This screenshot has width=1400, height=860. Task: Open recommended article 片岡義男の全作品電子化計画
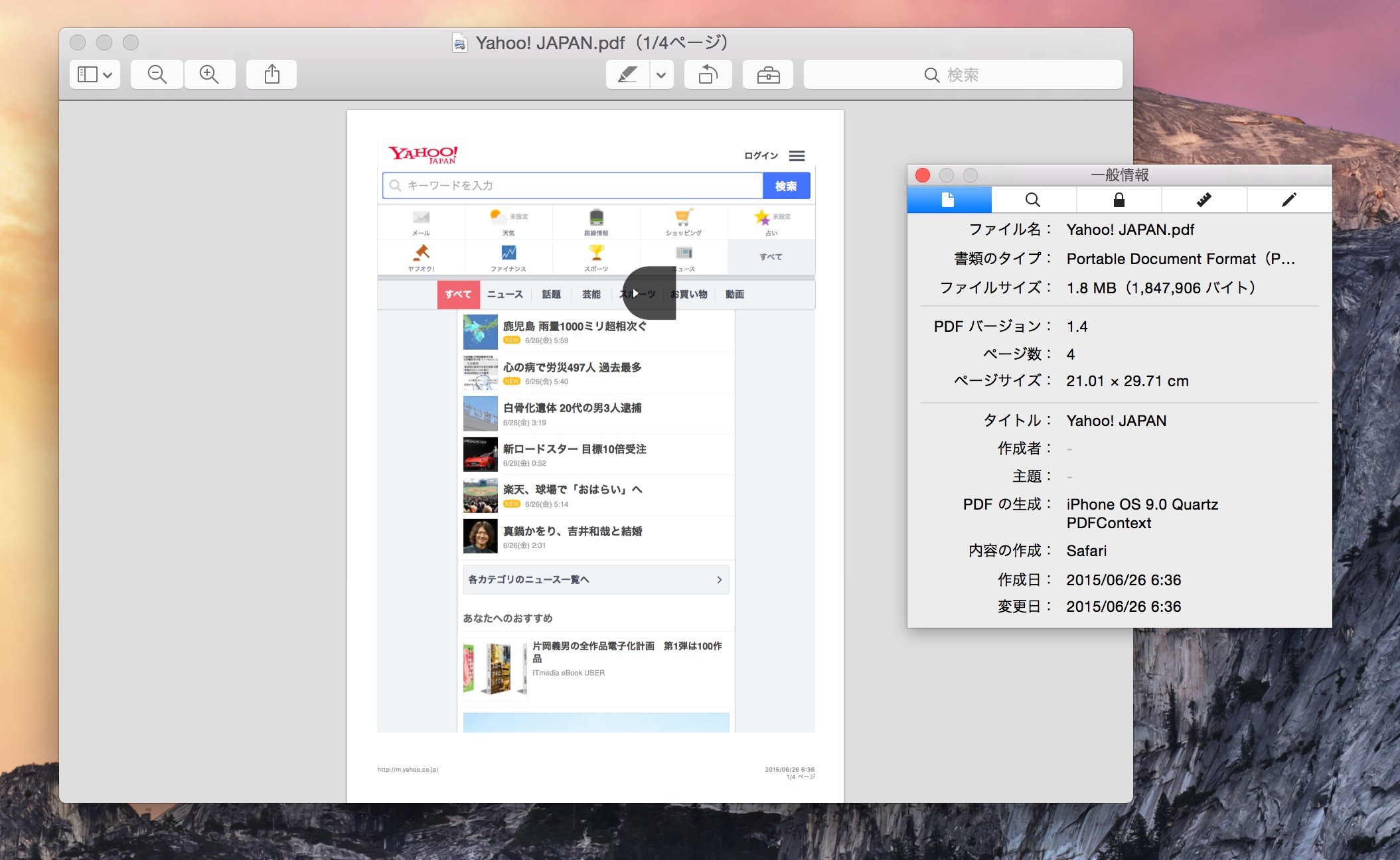click(x=627, y=652)
